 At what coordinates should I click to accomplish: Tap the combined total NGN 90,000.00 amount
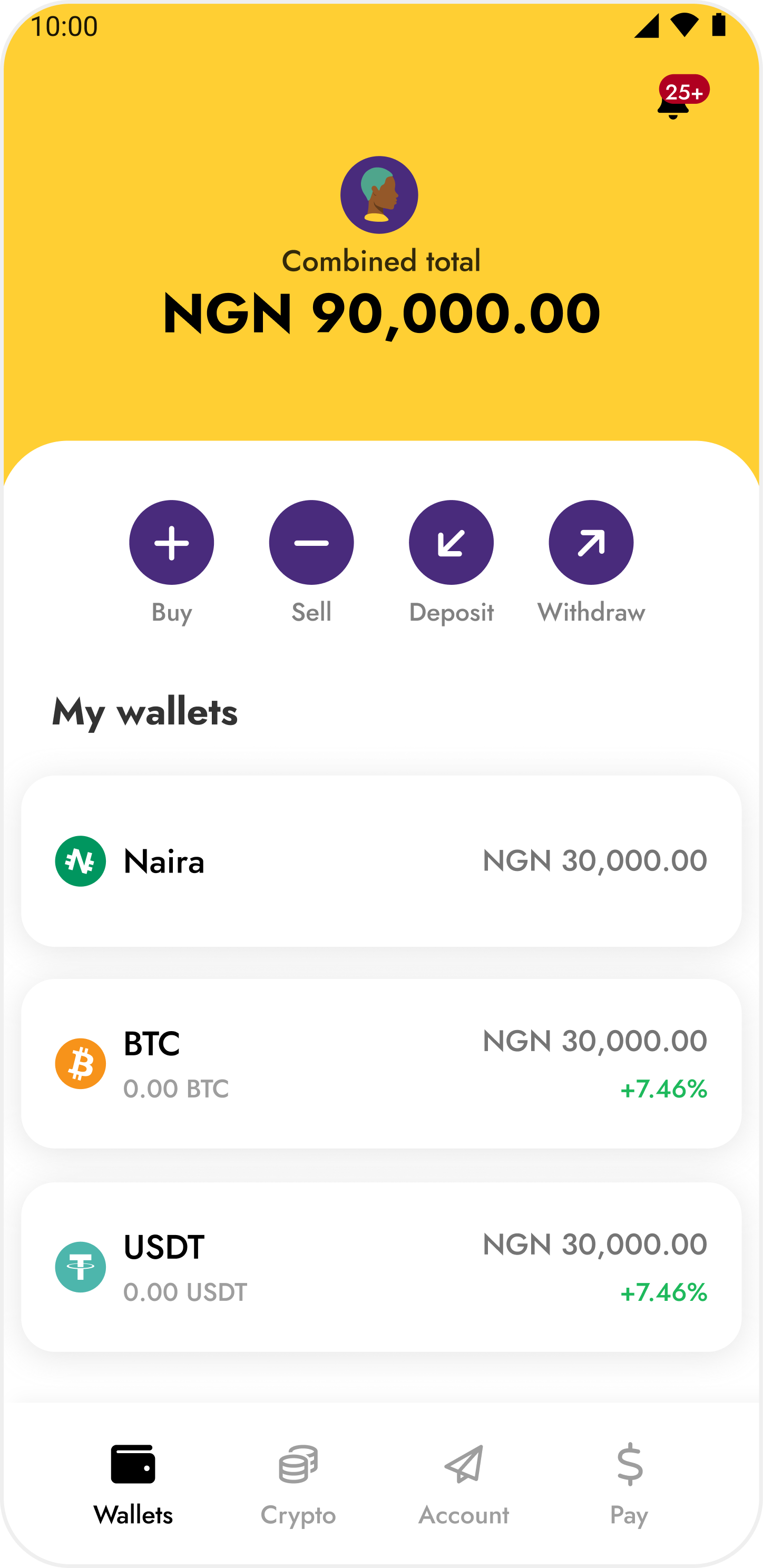(x=381, y=313)
